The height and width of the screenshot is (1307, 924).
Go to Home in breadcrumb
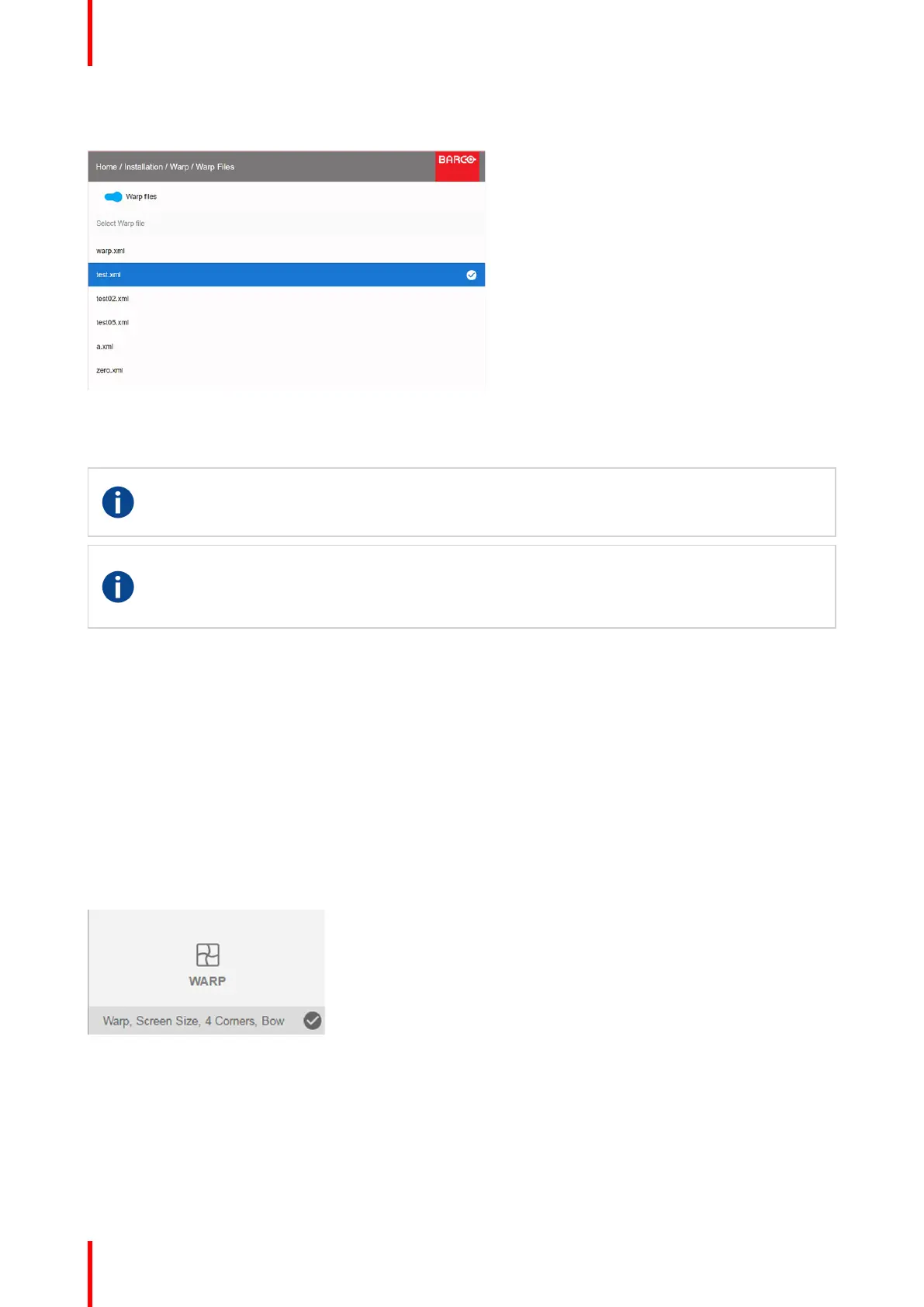(106, 167)
